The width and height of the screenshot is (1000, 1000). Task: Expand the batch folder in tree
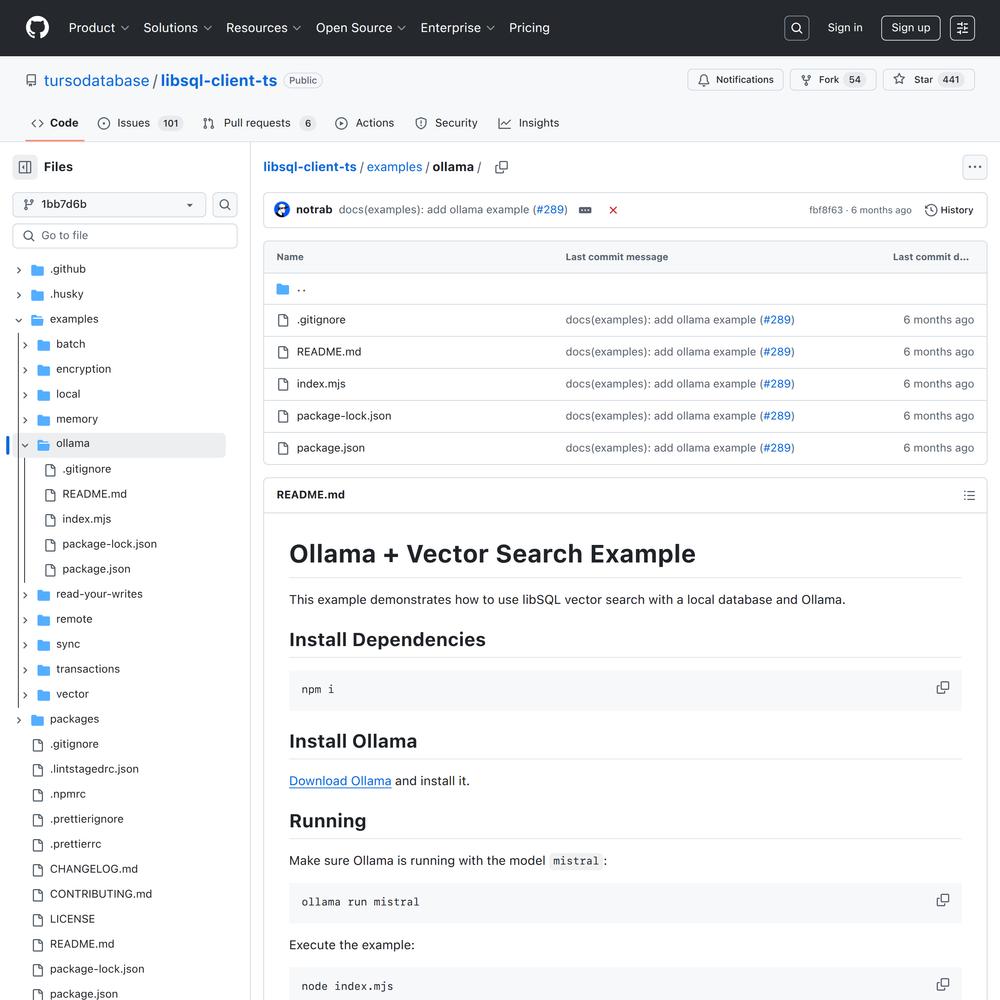pos(25,345)
